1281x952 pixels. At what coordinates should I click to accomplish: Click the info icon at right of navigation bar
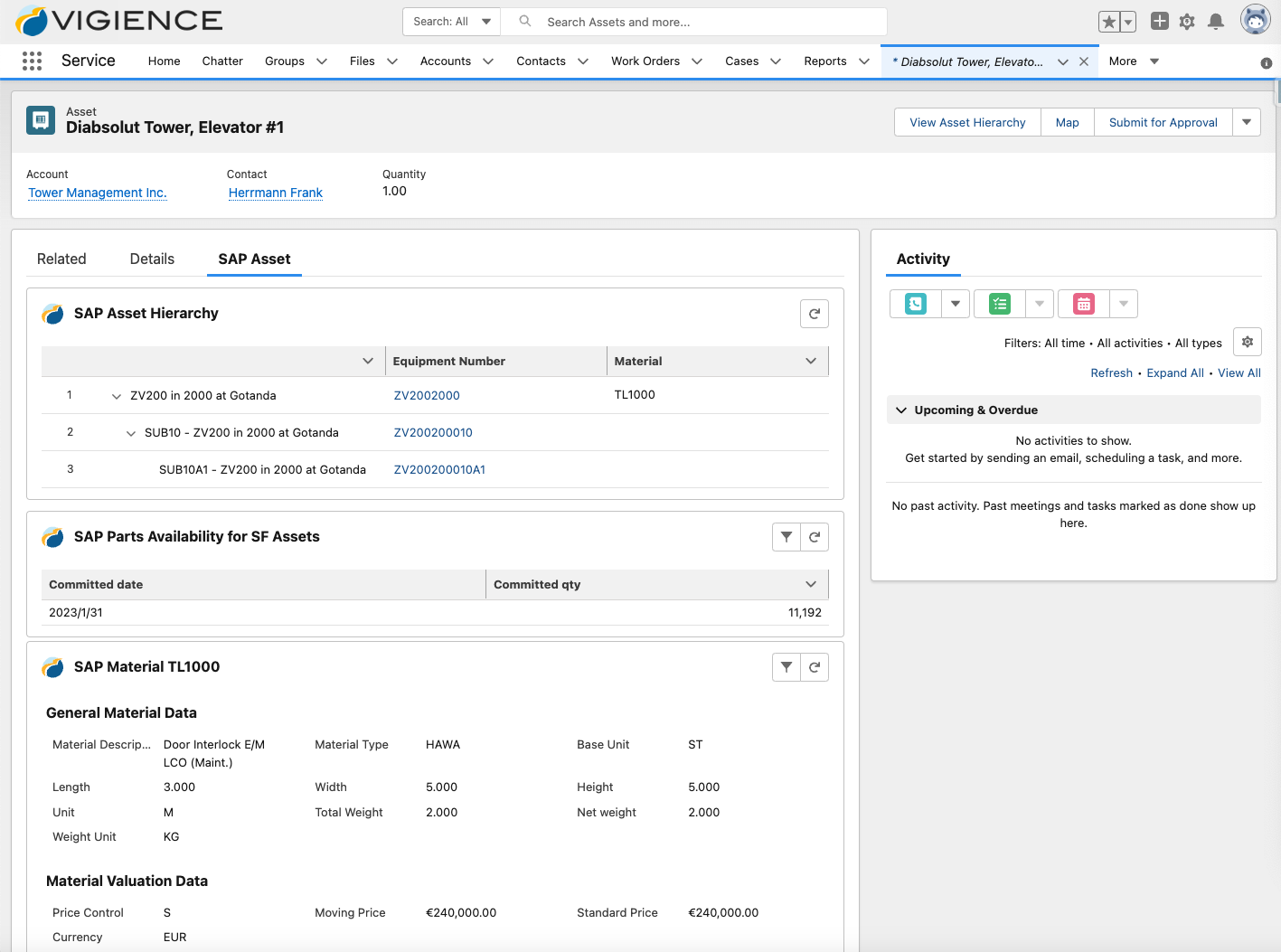tap(1267, 62)
